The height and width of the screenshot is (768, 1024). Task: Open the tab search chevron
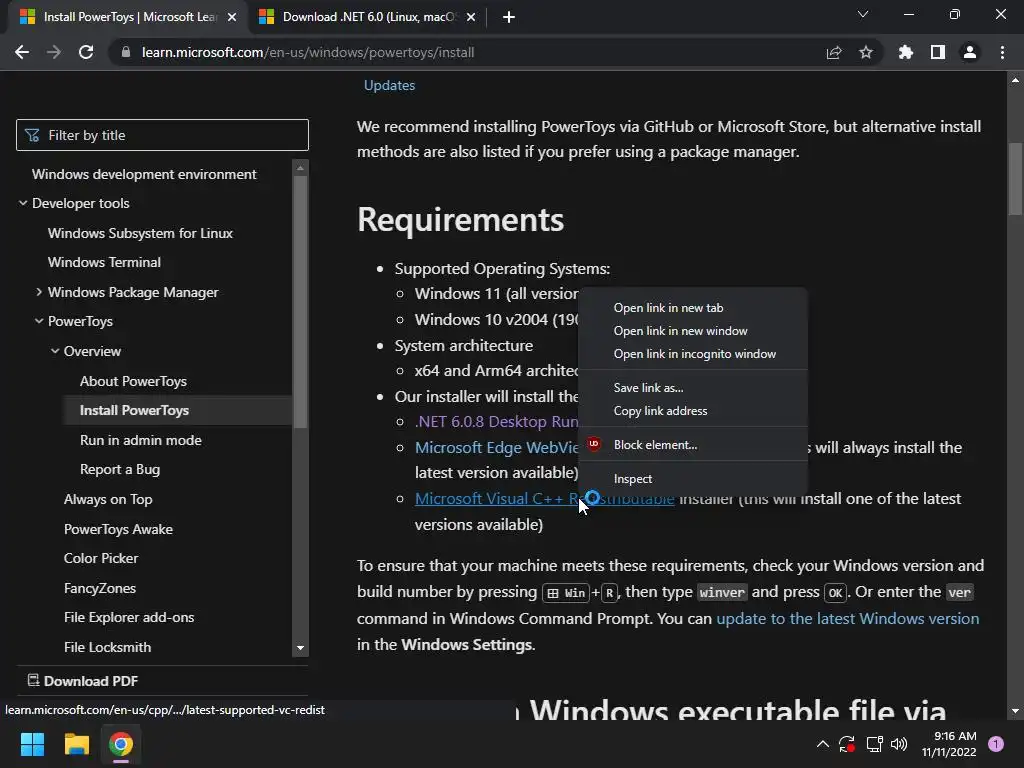pyautogui.click(x=863, y=14)
